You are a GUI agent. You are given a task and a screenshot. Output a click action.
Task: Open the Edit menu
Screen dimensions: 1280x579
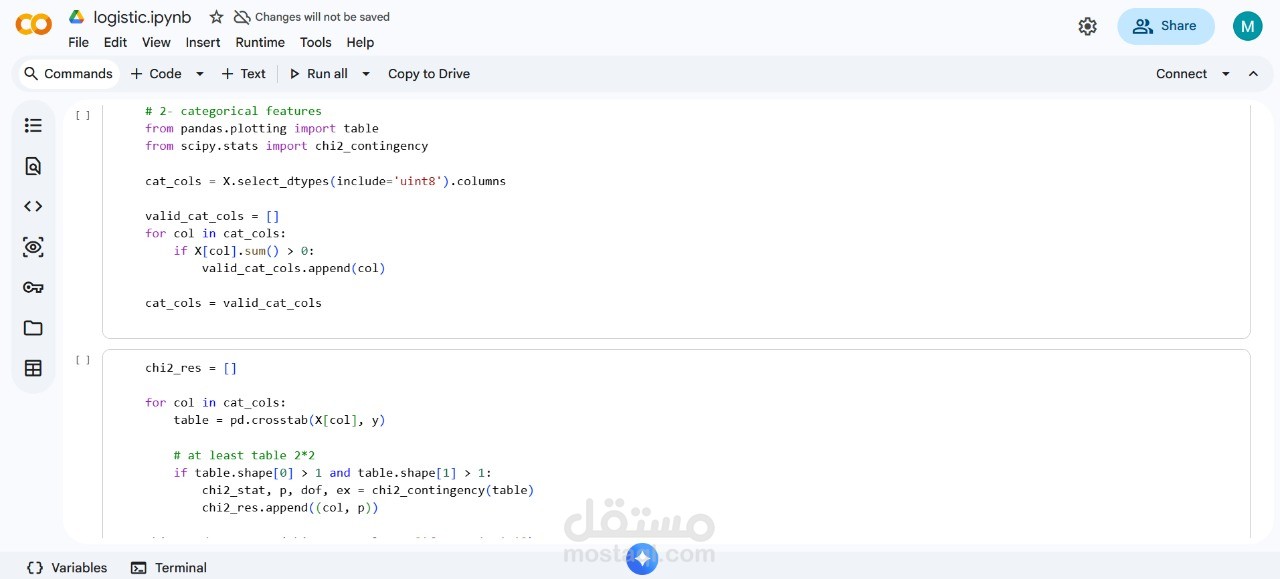(116, 43)
